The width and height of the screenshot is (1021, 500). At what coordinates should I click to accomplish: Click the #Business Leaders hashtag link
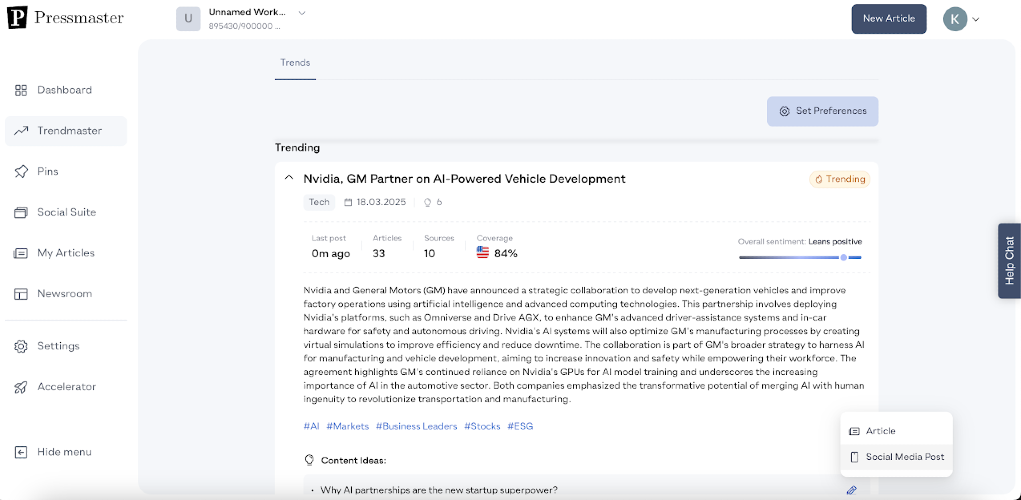[417, 426]
